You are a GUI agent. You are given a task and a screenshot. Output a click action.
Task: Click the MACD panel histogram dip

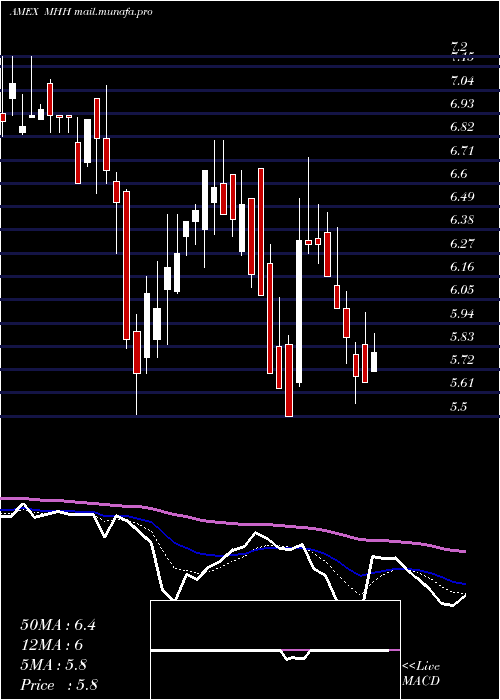coord(295,655)
